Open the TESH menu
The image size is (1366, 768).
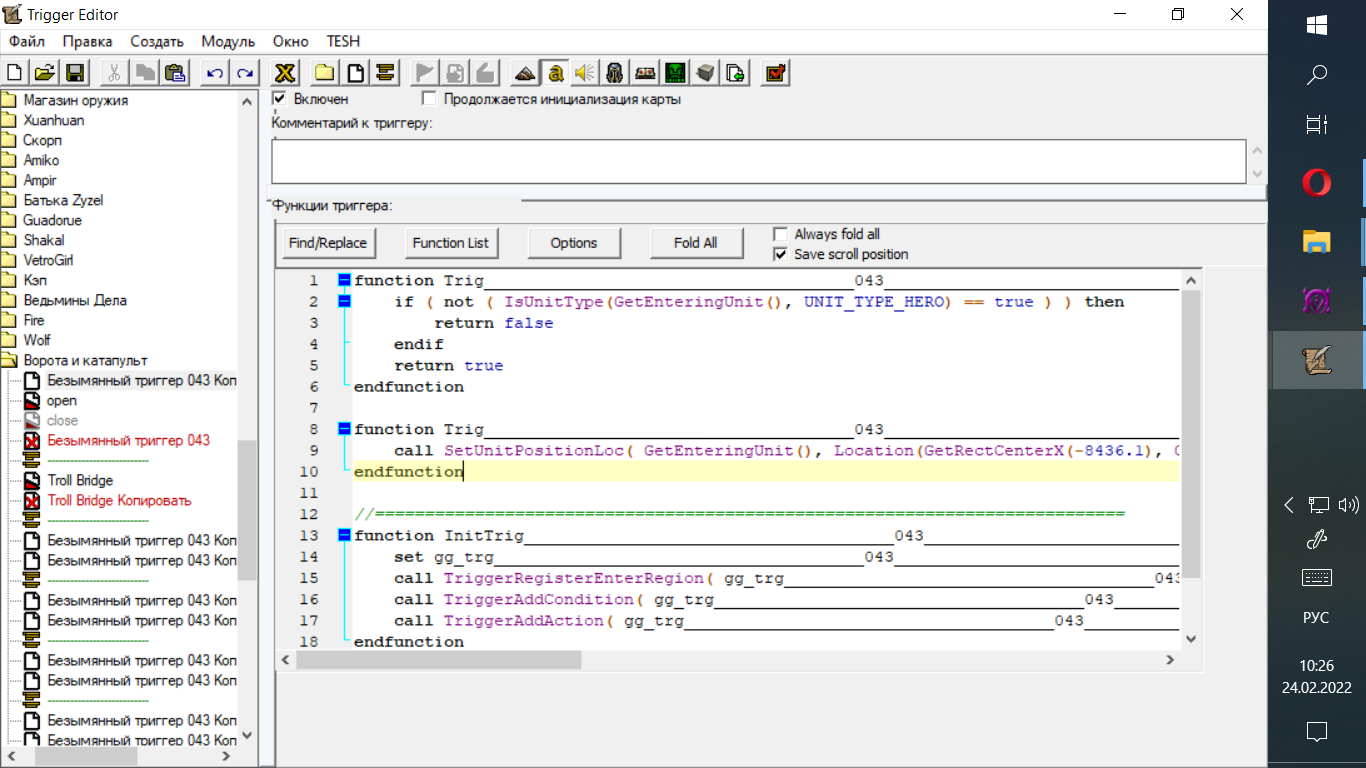click(343, 41)
